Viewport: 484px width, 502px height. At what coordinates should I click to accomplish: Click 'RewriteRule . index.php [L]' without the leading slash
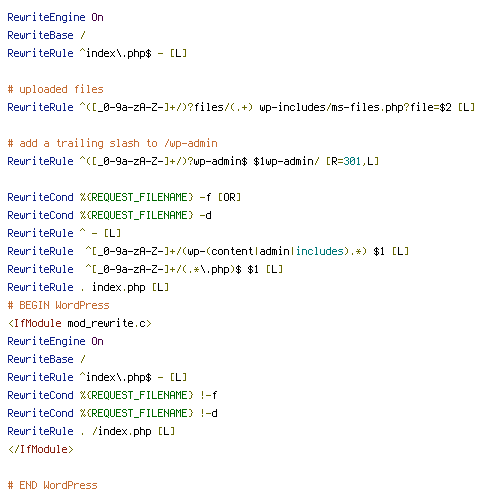pos(88,287)
